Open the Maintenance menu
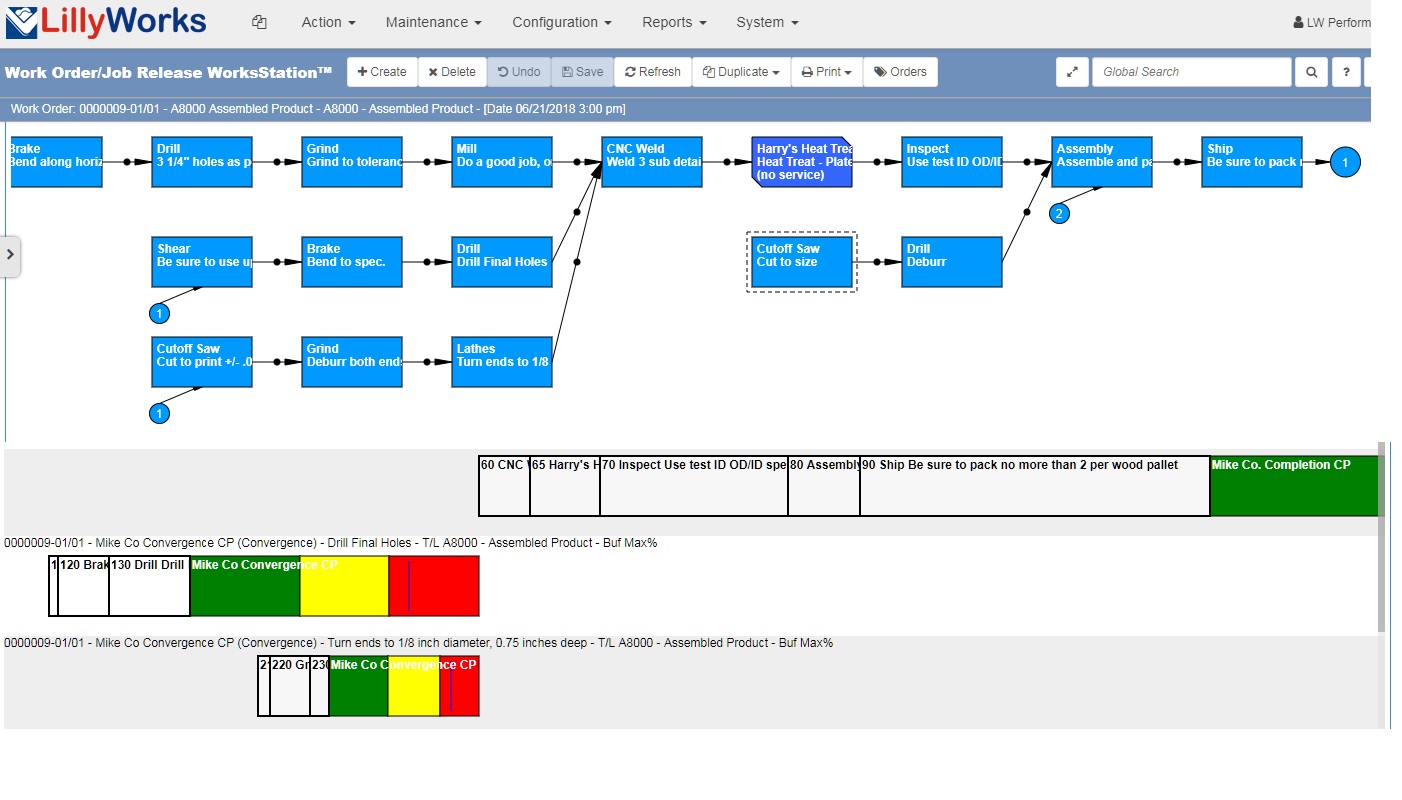 (x=433, y=22)
